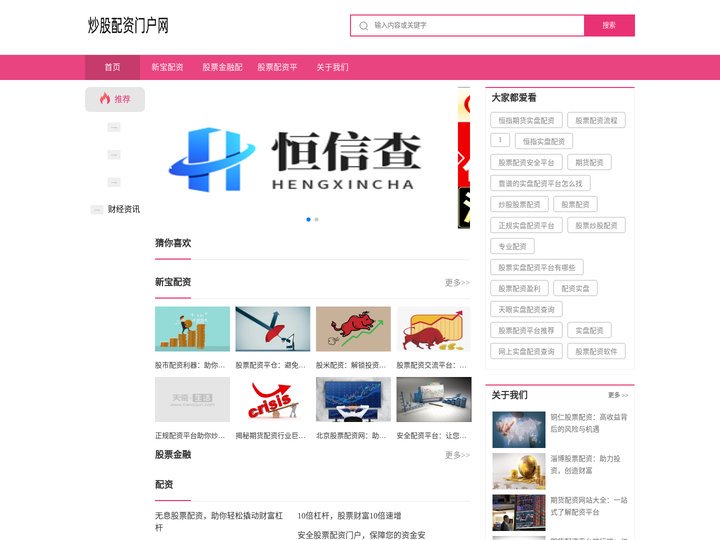Click the red bull with green arrow thumbnail
The image size is (720, 540).
353,329
